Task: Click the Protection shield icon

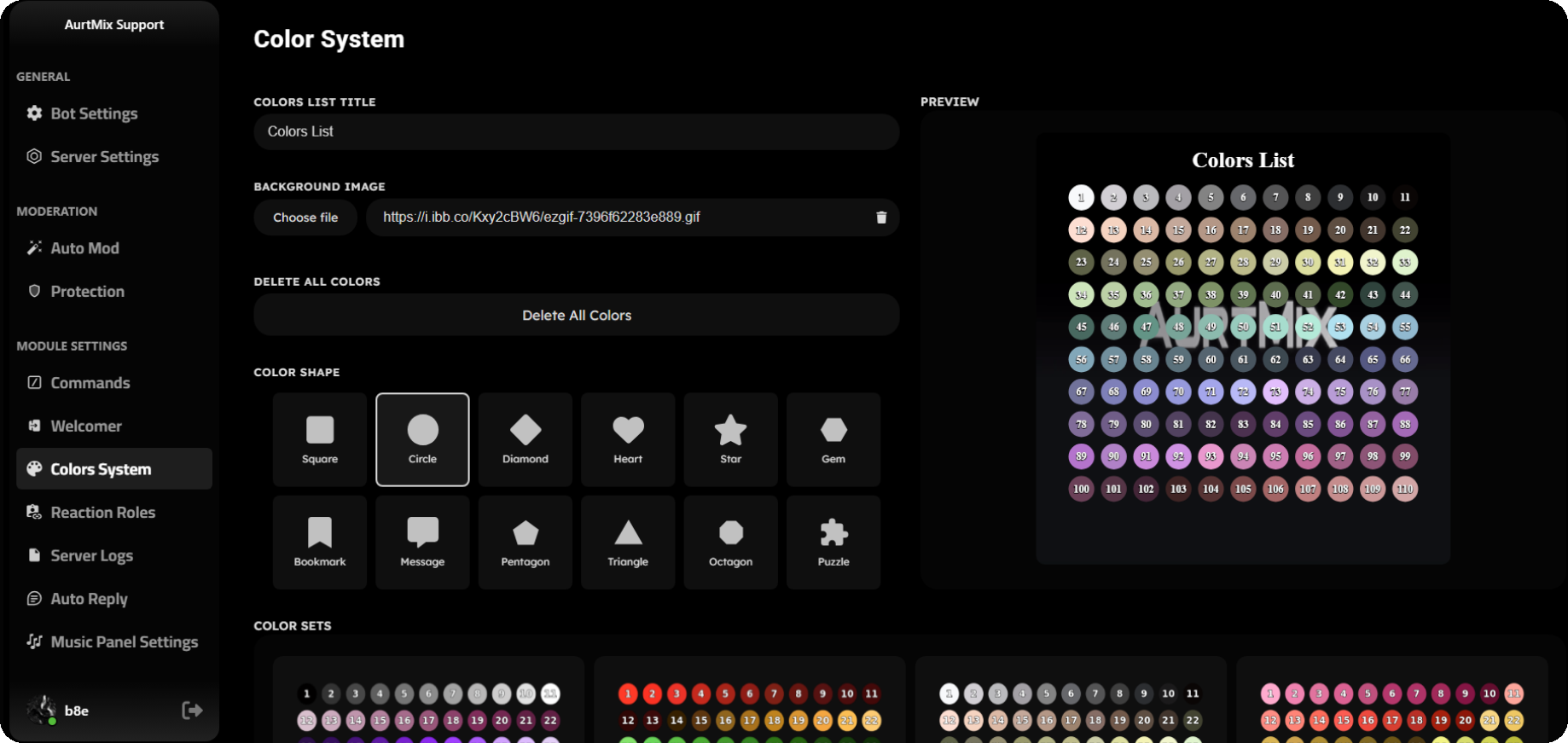Action: coord(34,291)
